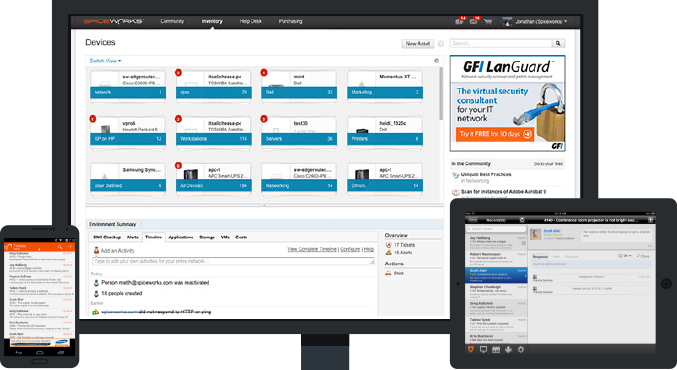The width and height of the screenshot is (677, 370).
Task: Click the Help link in the timeline
Action: point(369,250)
